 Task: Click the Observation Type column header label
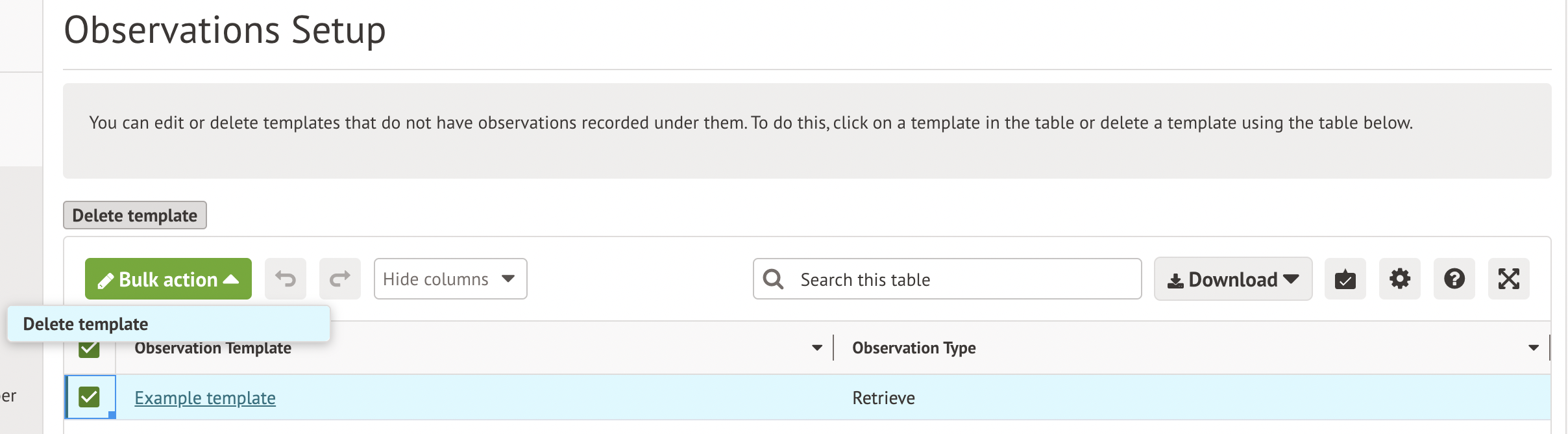[914, 348]
